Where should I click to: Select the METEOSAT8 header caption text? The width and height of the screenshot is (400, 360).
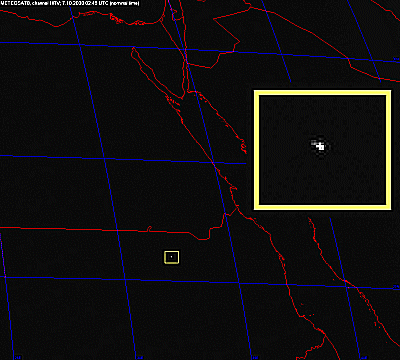coord(70,3)
